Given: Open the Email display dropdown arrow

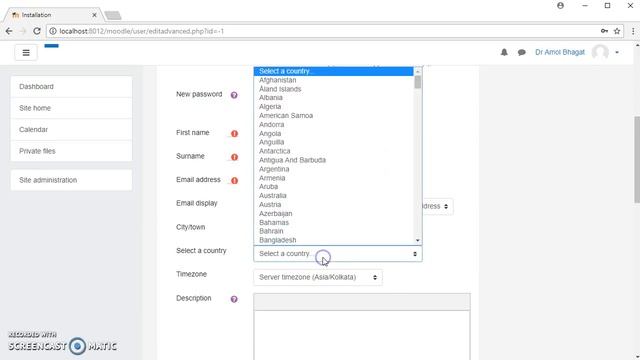Looking at the screenshot, I should click(446, 207).
